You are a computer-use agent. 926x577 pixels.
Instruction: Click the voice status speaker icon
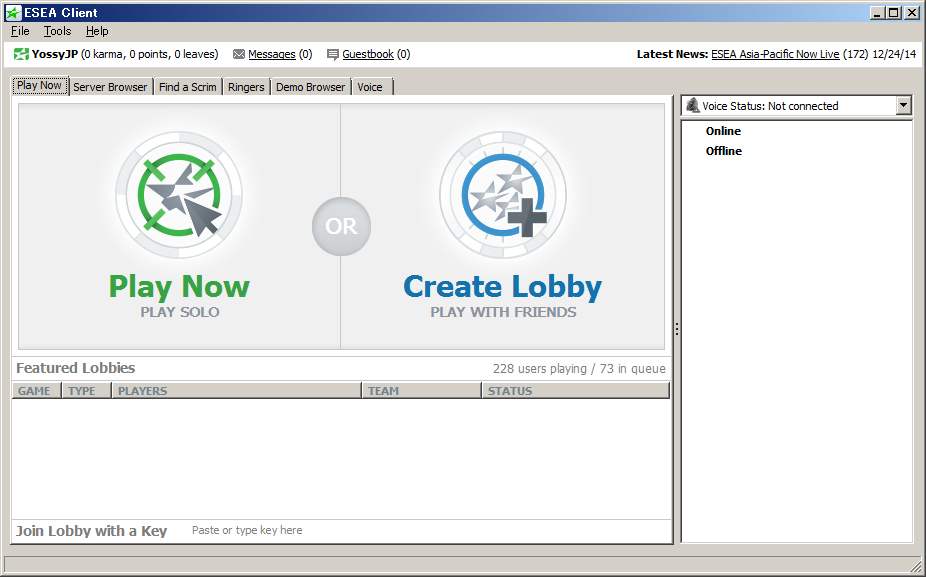click(x=693, y=106)
